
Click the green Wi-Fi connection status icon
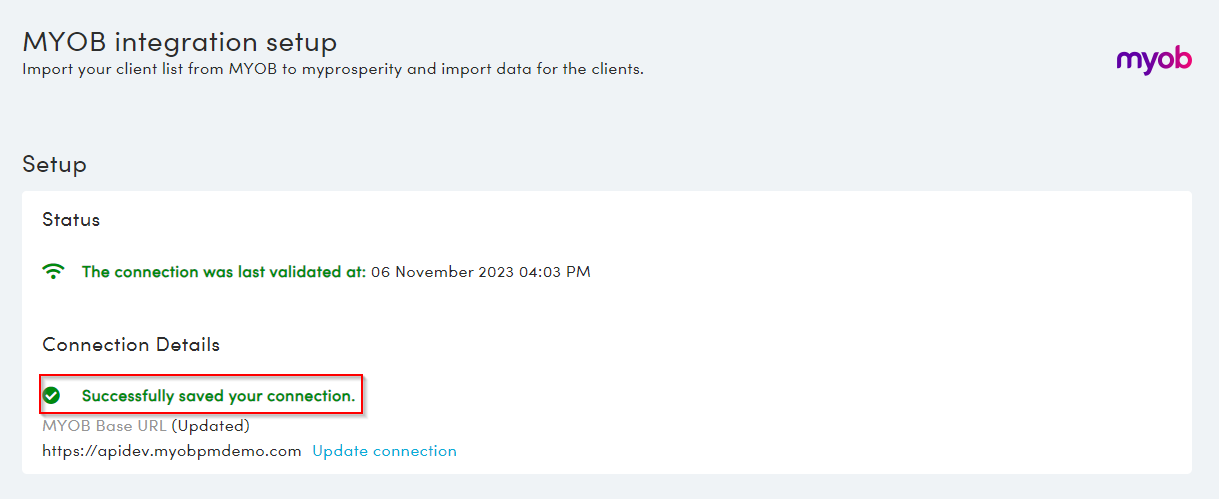tap(54, 271)
